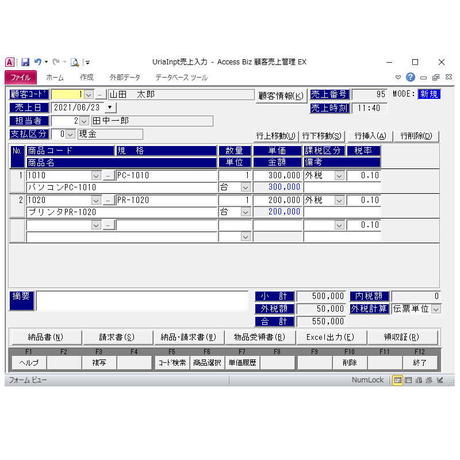This screenshot has height=460, width=460.
Task: Expand product code dropdown in empty third row
Action: point(96,225)
